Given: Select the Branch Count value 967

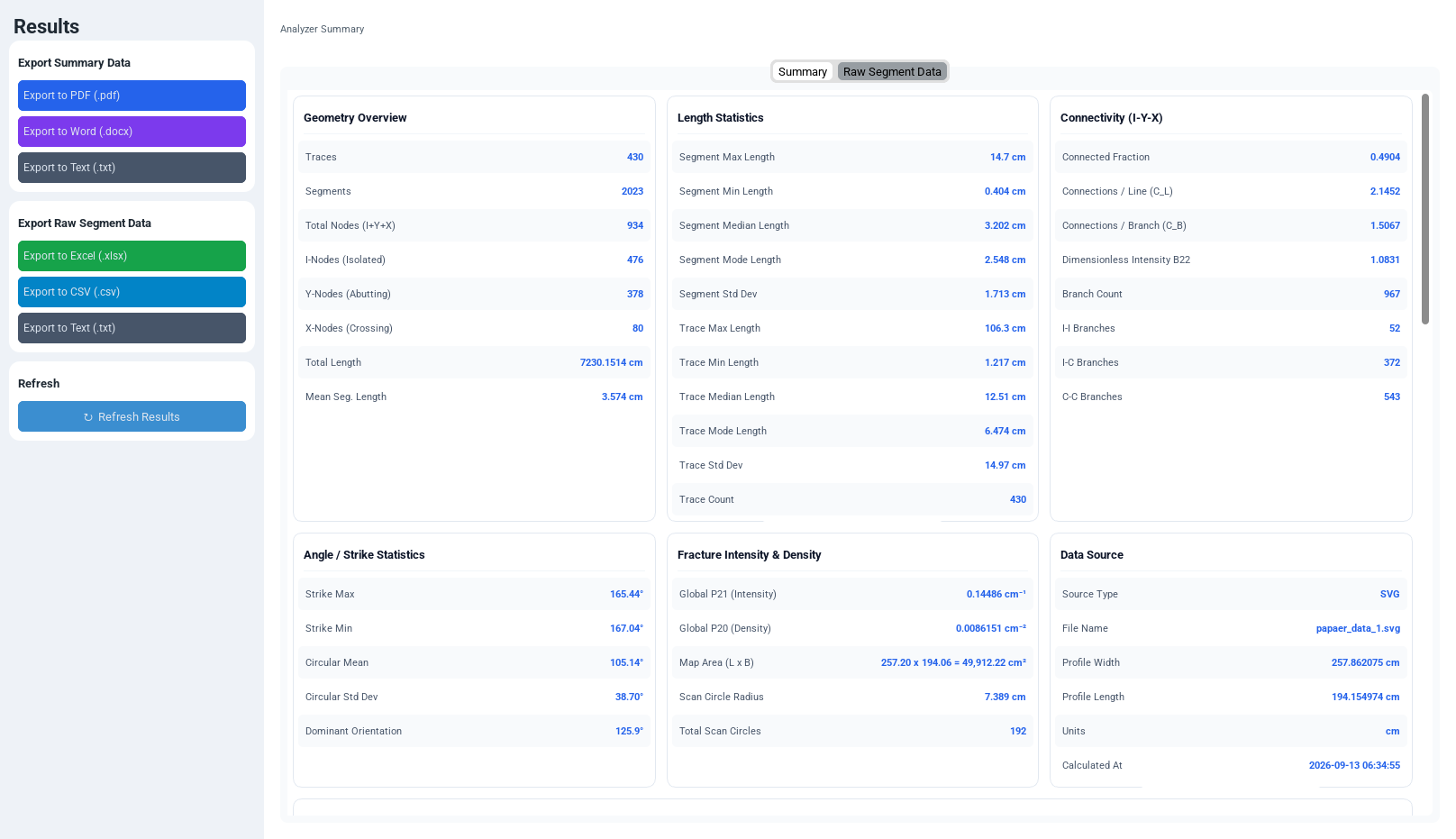Looking at the screenshot, I should point(1392,294).
